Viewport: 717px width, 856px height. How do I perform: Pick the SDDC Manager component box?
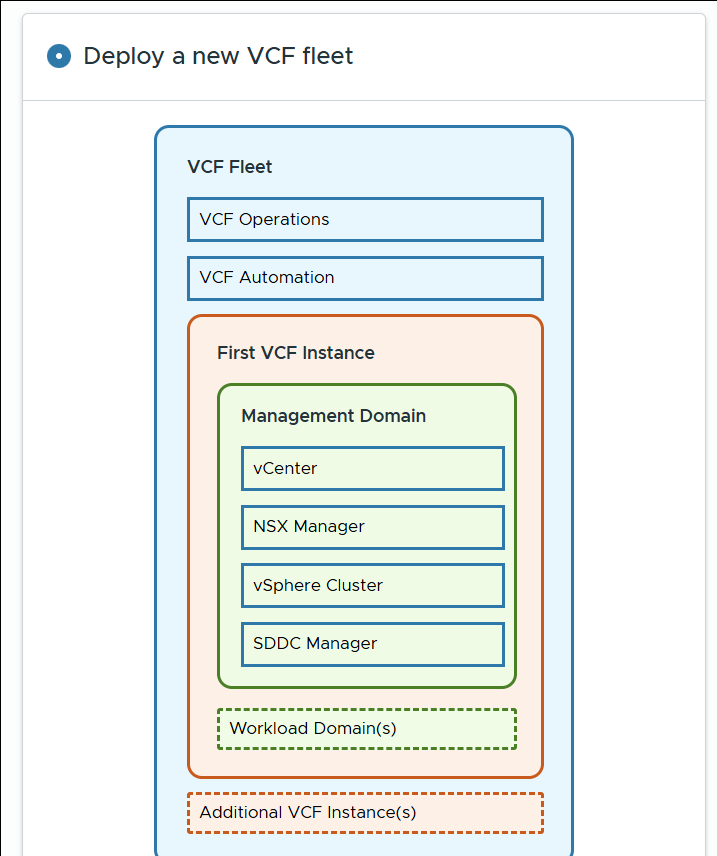point(372,643)
